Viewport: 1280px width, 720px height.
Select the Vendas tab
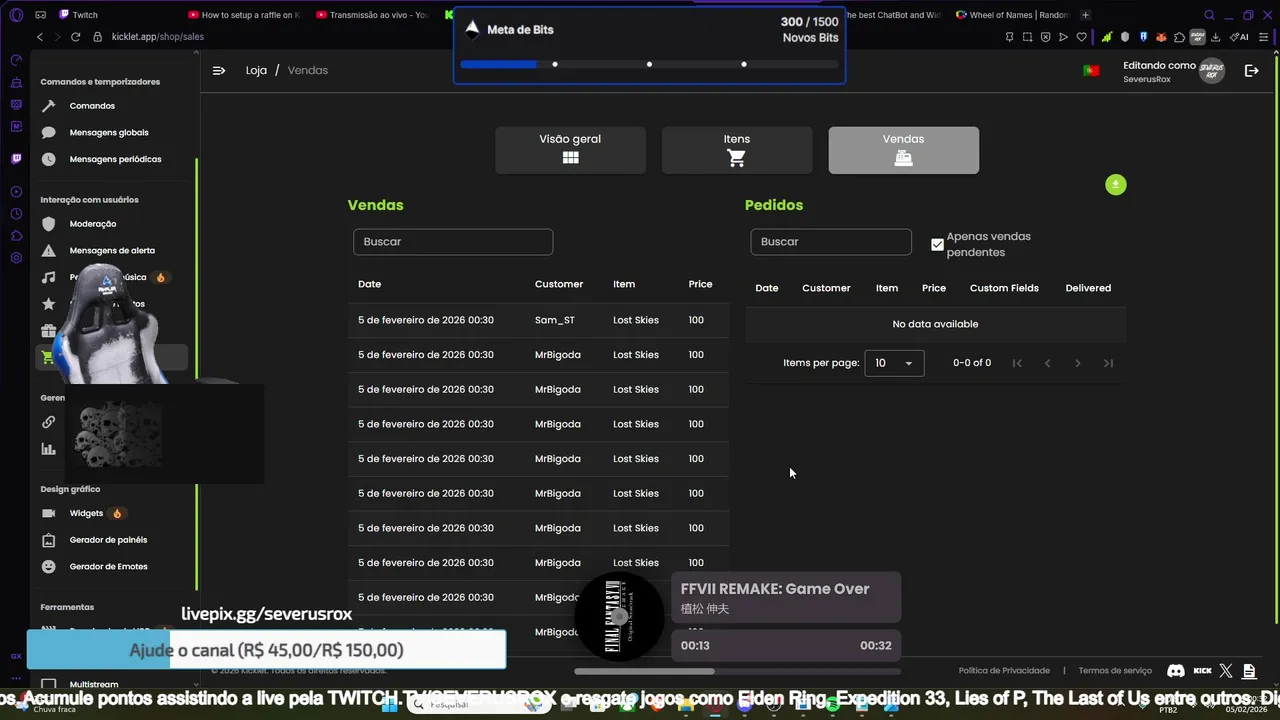click(x=904, y=150)
